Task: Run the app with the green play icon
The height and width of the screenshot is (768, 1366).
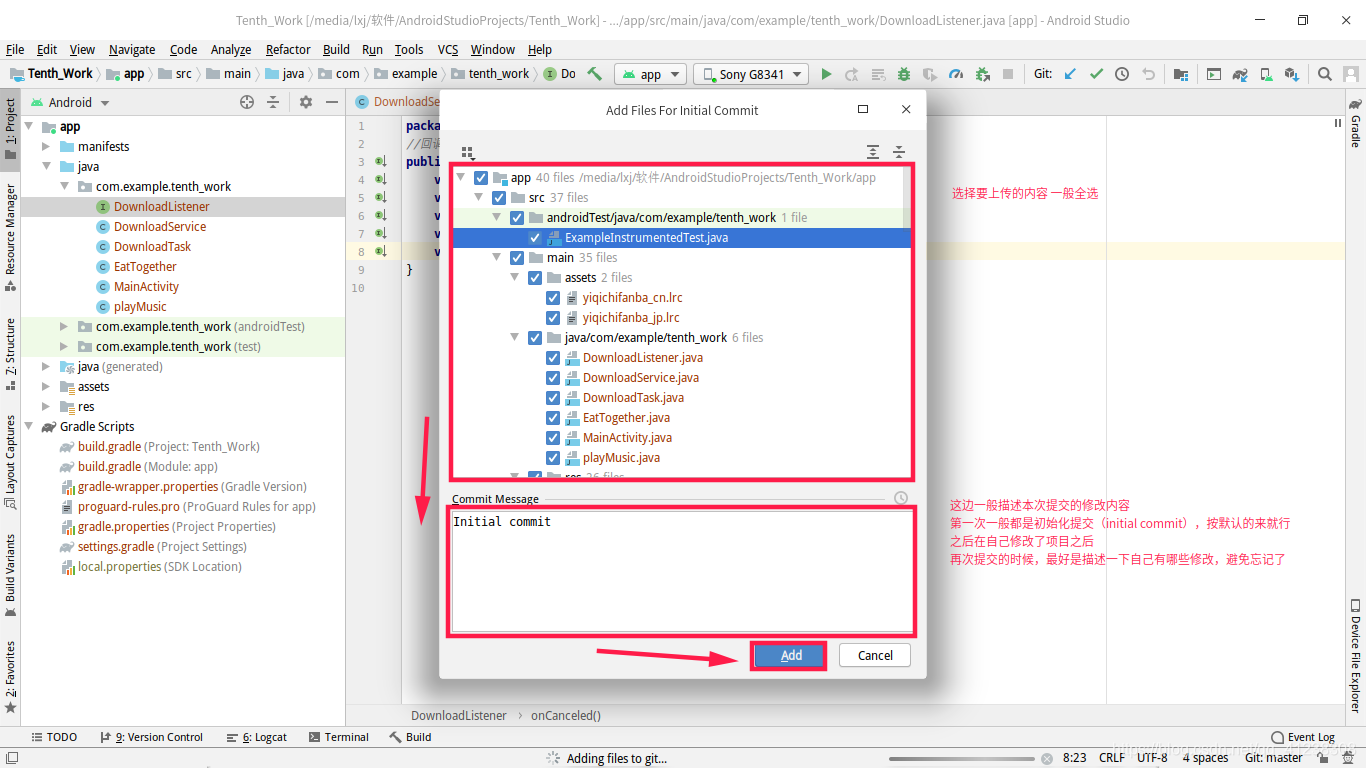Action: (826, 74)
